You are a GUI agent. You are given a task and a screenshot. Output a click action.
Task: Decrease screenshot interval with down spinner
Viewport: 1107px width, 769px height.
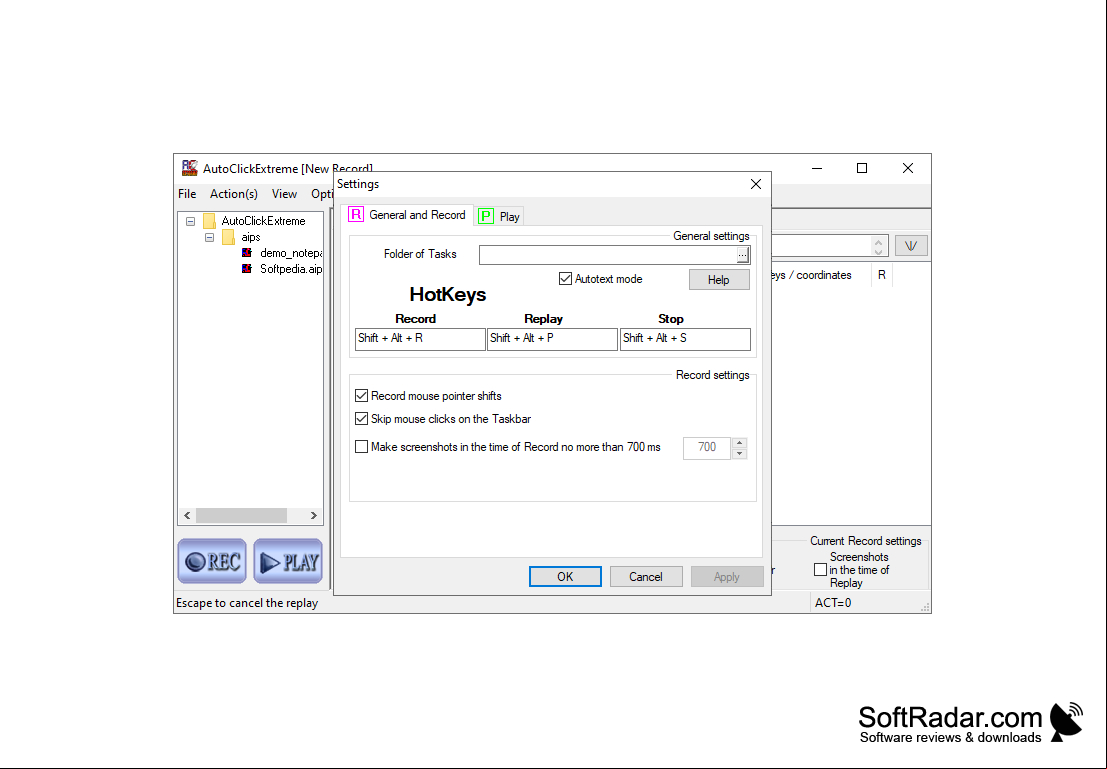click(x=739, y=453)
